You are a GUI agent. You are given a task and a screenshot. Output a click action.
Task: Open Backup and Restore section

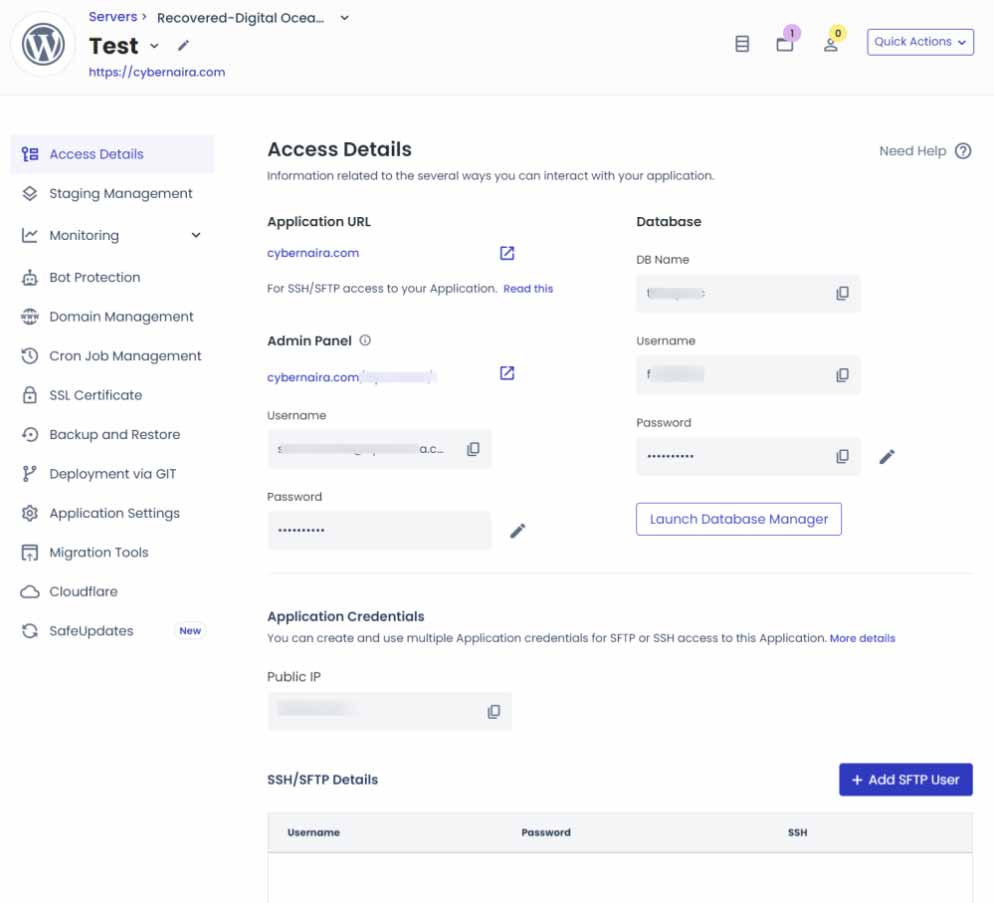pos(114,434)
